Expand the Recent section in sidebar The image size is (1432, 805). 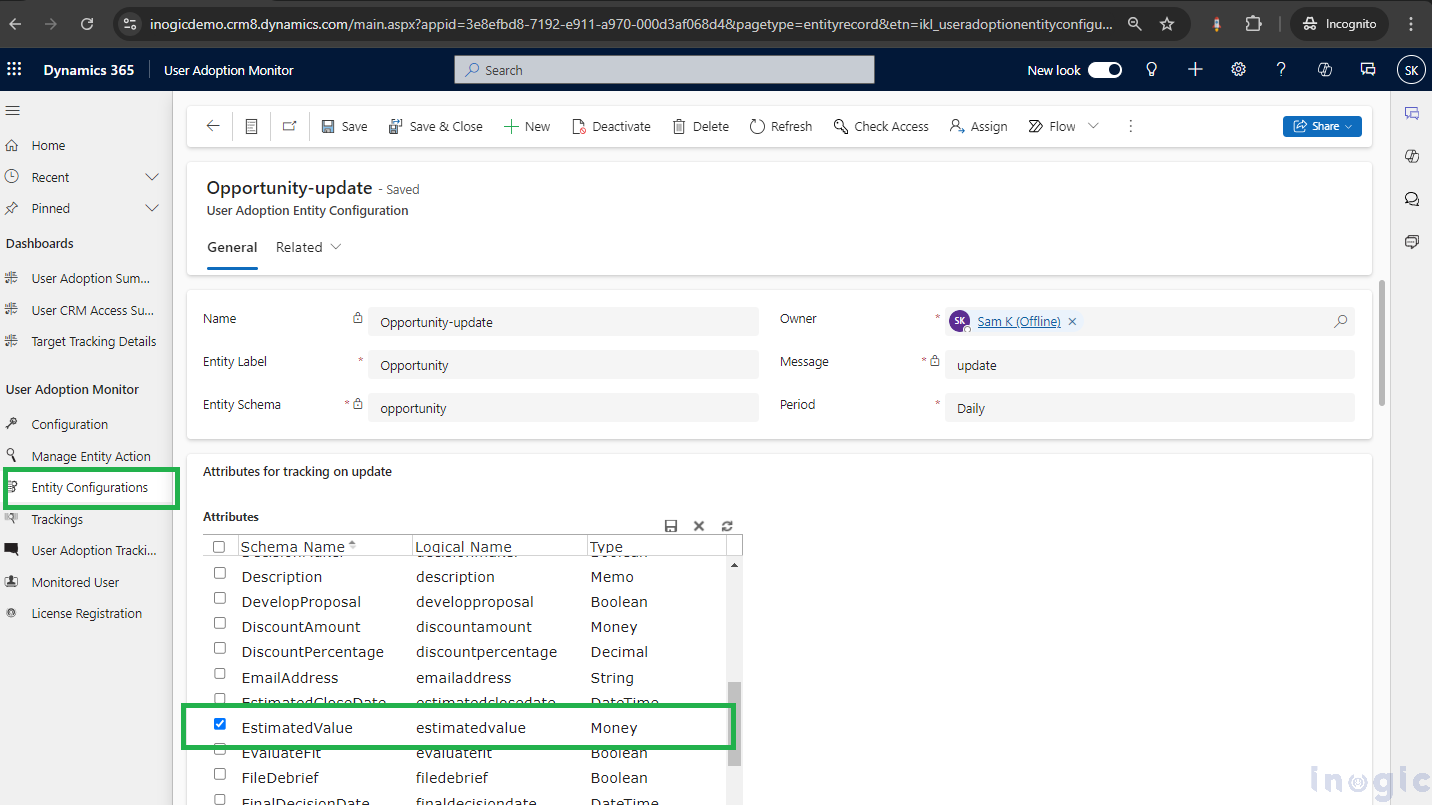[152, 177]
